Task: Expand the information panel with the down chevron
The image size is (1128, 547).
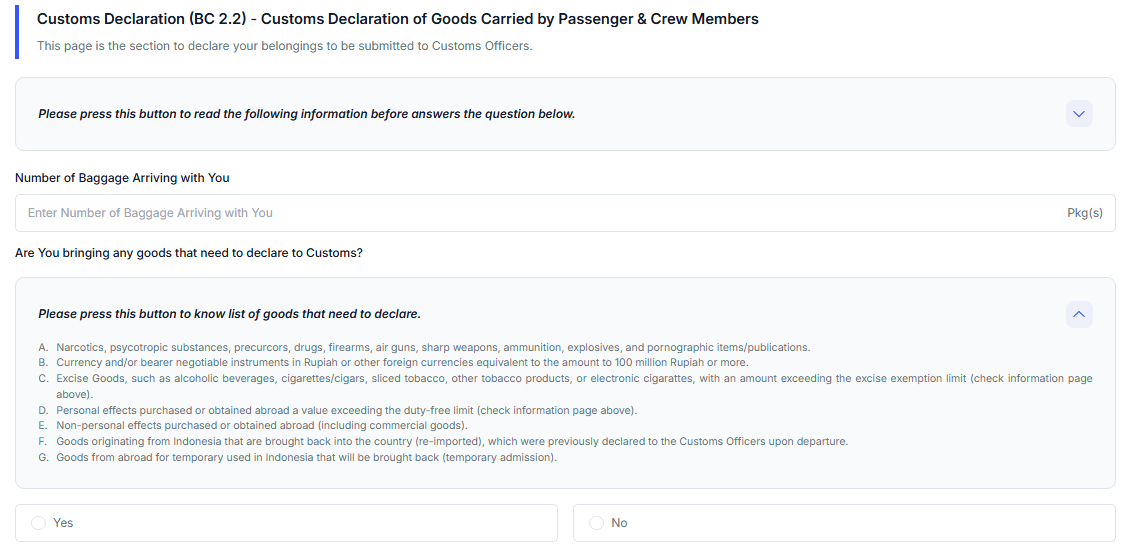Action: point(1079,114)
